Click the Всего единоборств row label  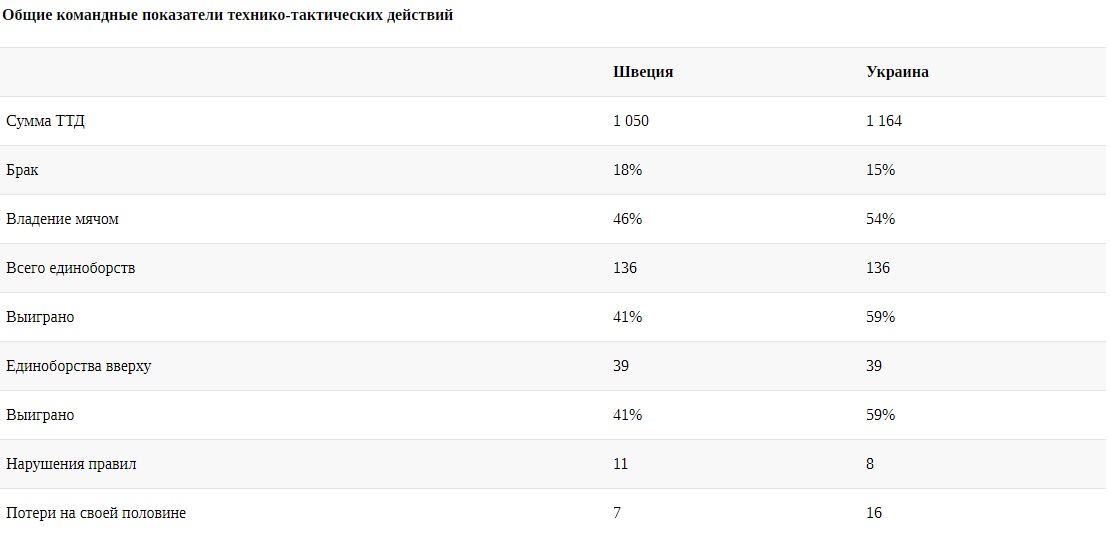[x=70, y=268]
